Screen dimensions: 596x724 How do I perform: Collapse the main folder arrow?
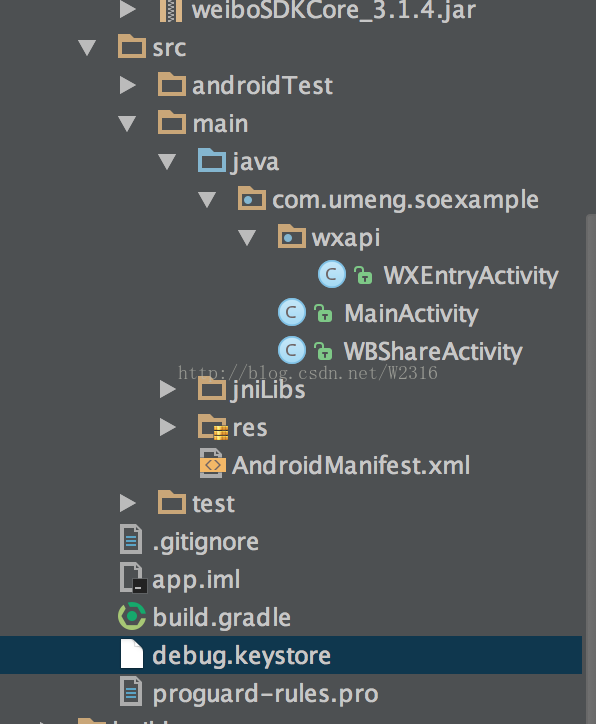[127, 124]
